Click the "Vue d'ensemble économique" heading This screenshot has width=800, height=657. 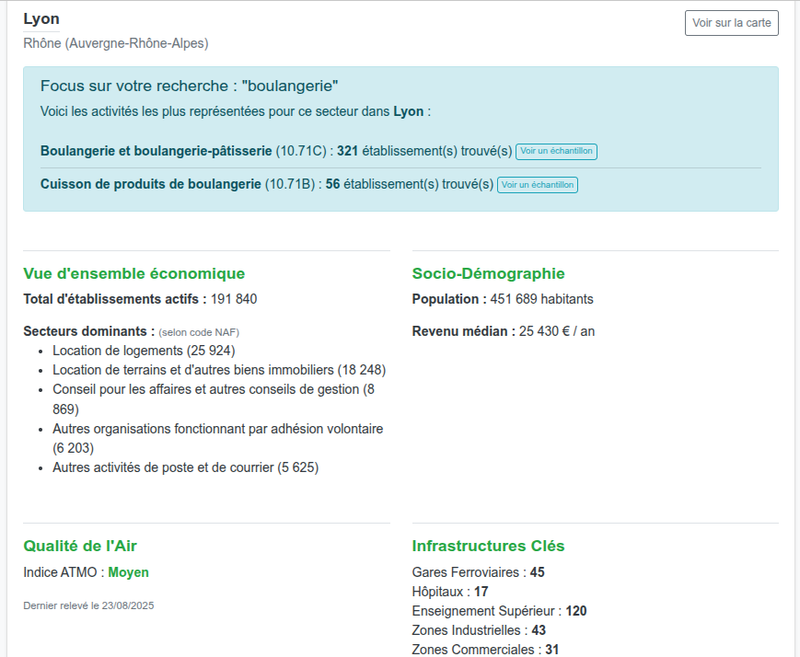[x=134, y=273]
